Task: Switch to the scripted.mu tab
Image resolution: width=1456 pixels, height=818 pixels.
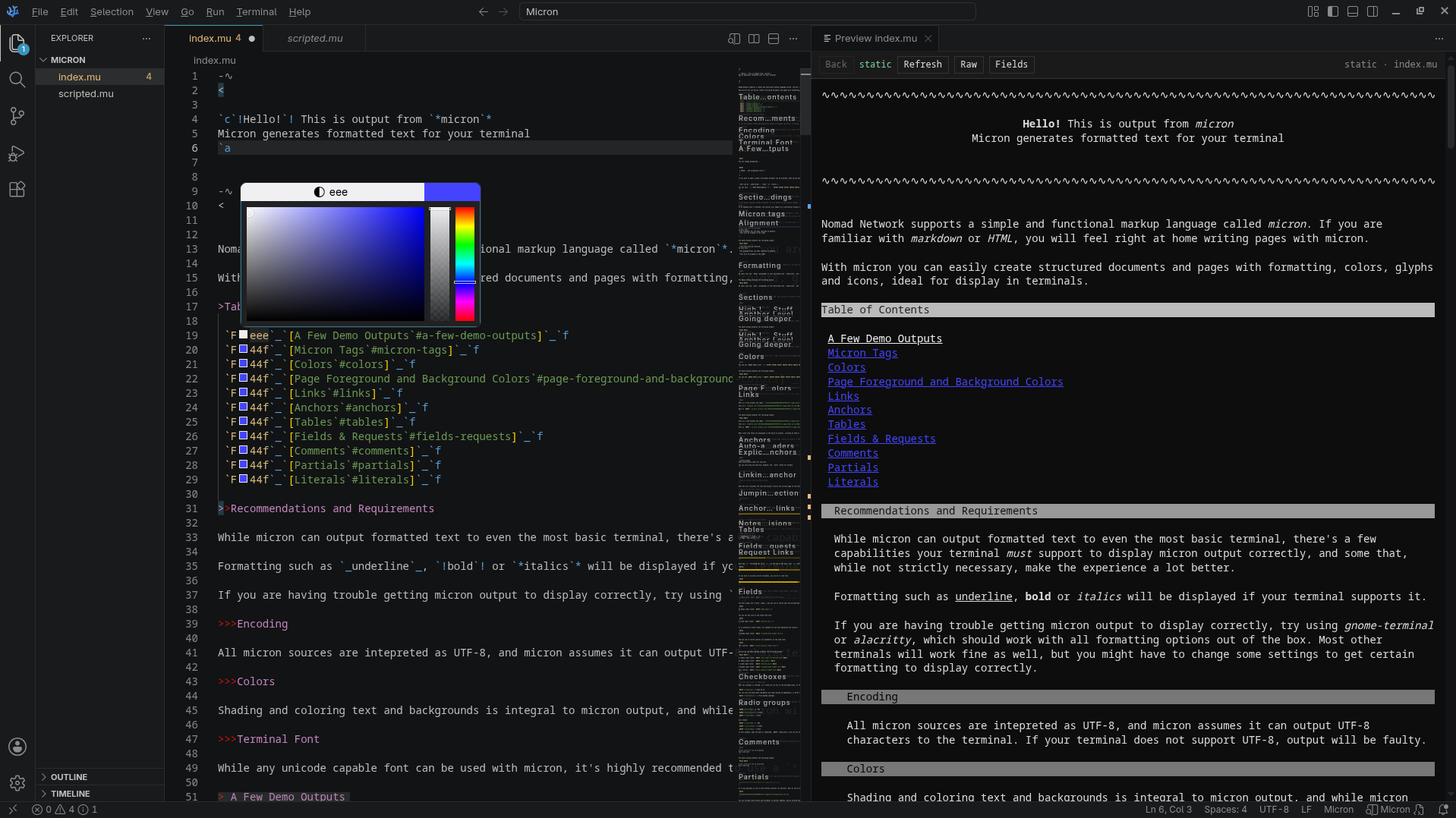Action: [315, 39]
